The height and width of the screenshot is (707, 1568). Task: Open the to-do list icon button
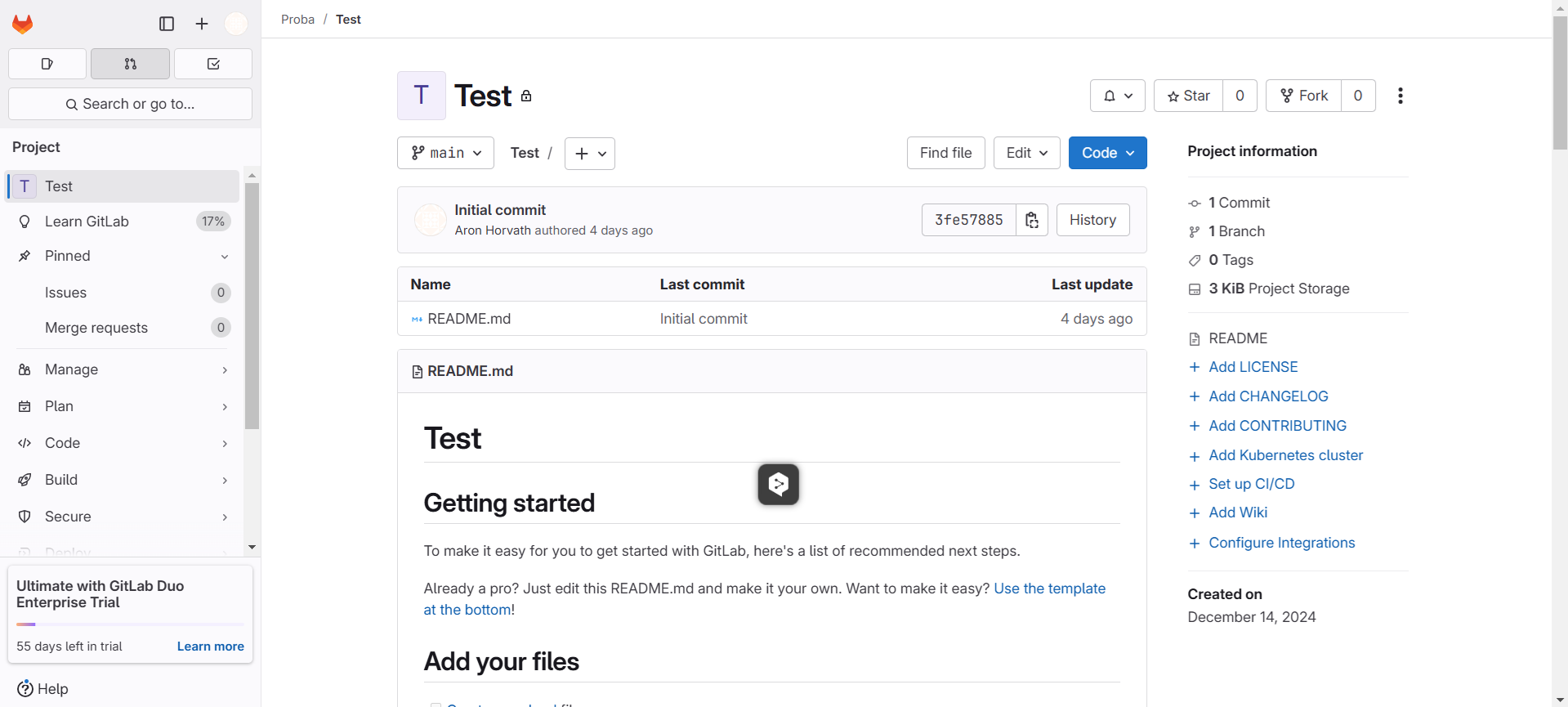coord(213,64)
